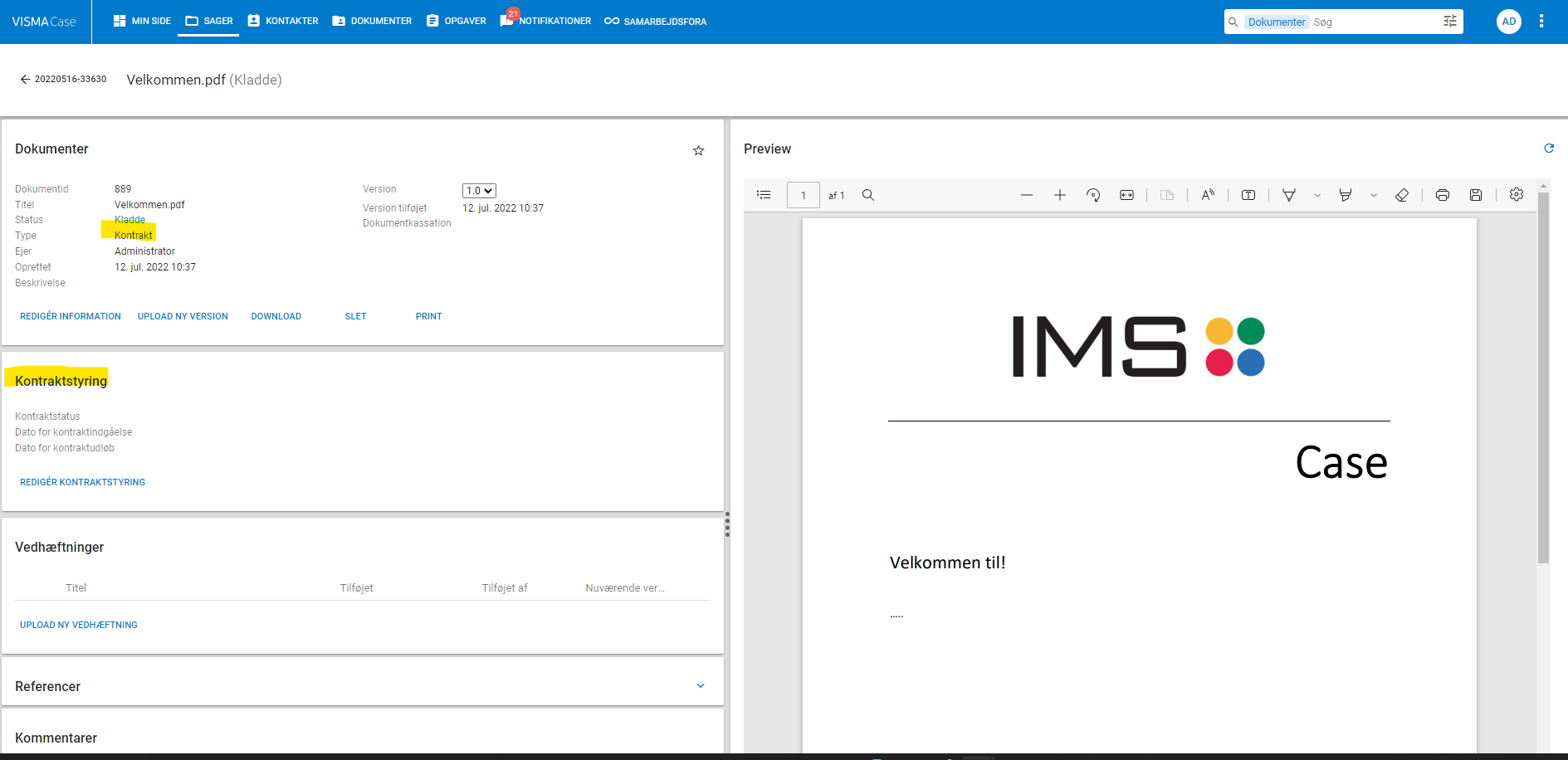Fit the PDF page to width
1568x760 pixels.
(x=1126, y=195)
